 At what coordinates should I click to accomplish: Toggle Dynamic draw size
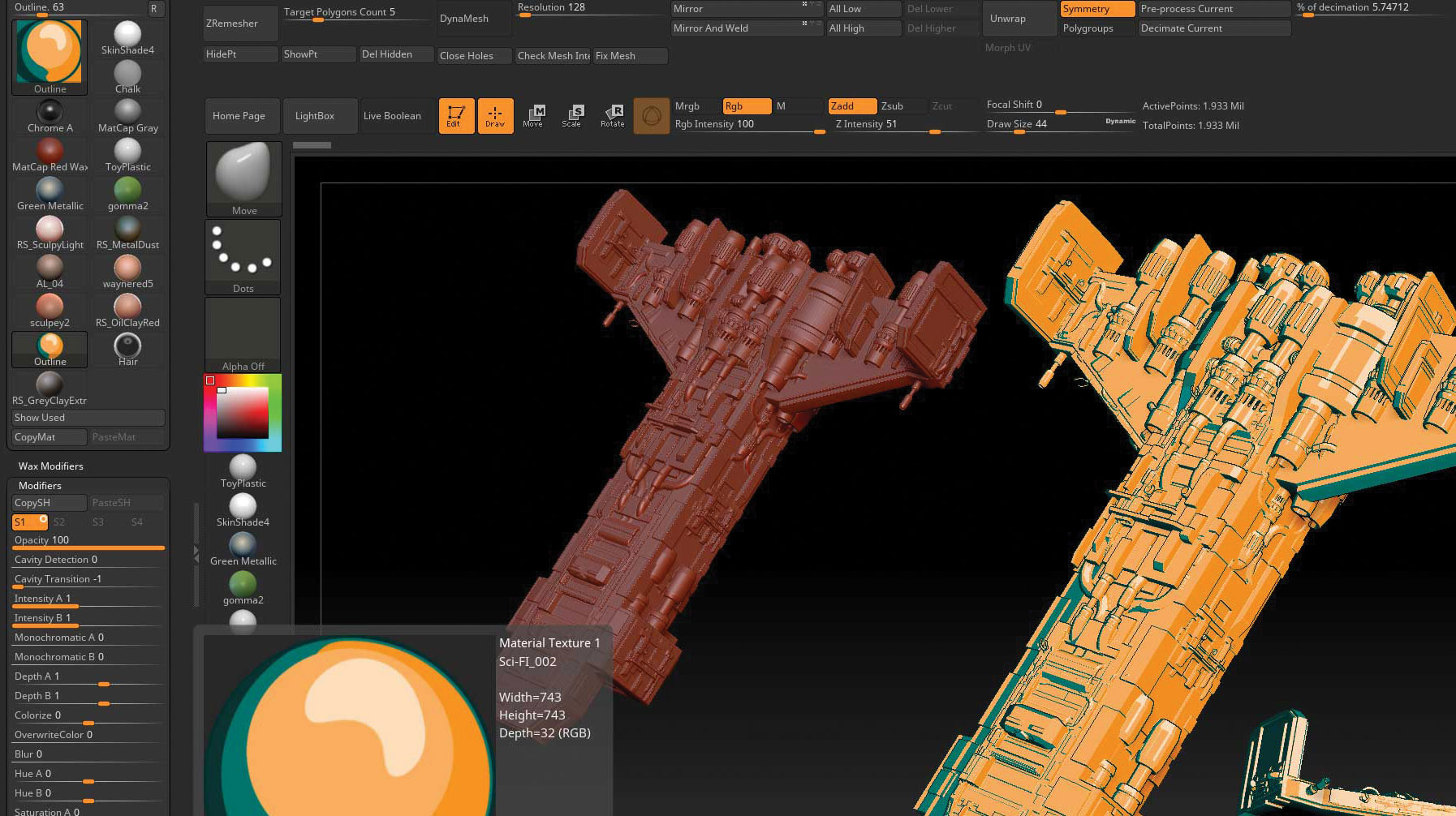[x=1120, y=121]
